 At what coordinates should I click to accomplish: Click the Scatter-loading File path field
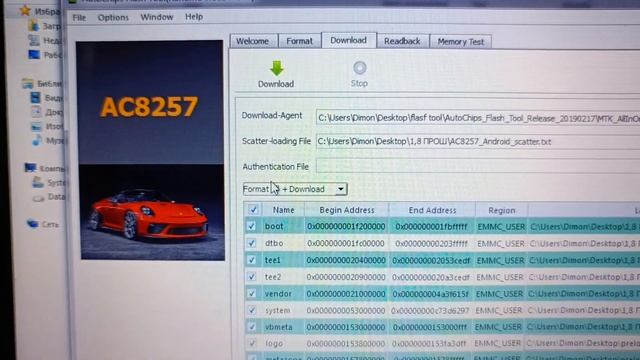click(478, 142)
